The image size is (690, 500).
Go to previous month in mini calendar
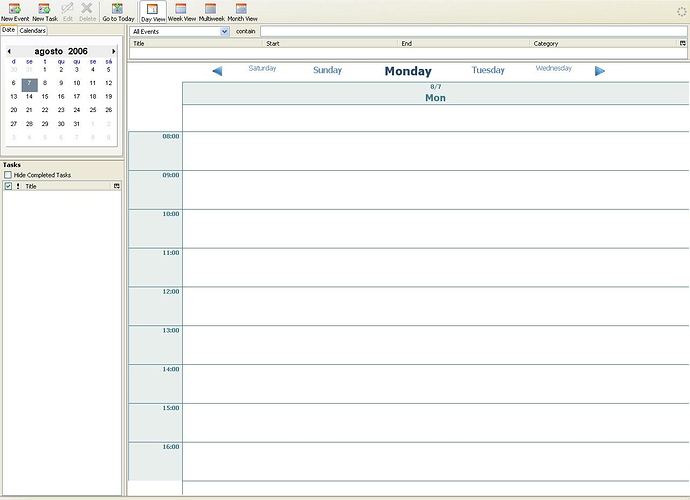tap(9, 51)
